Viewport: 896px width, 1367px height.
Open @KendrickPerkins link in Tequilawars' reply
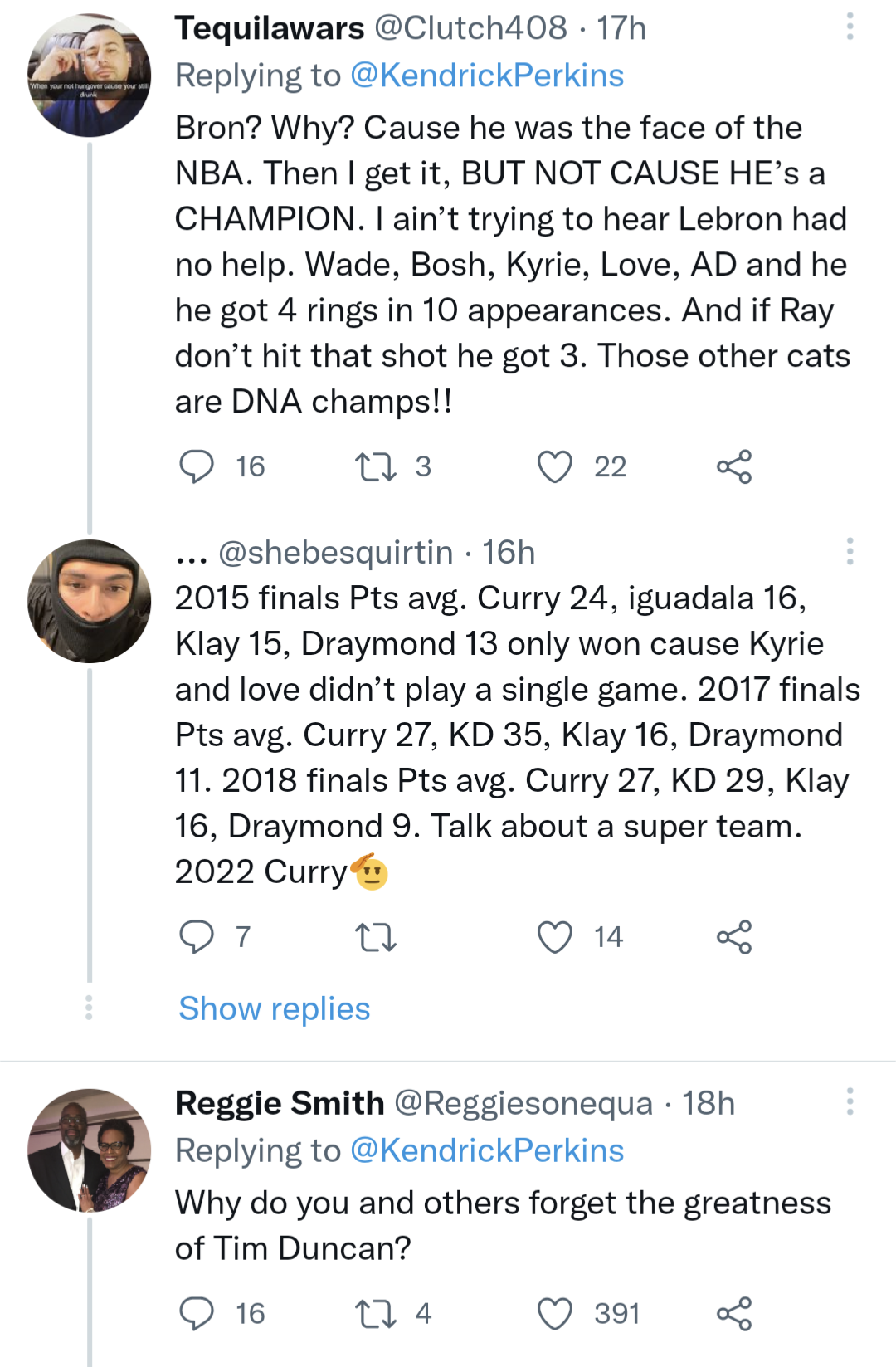pyautogui.click(x=487, y=76)
